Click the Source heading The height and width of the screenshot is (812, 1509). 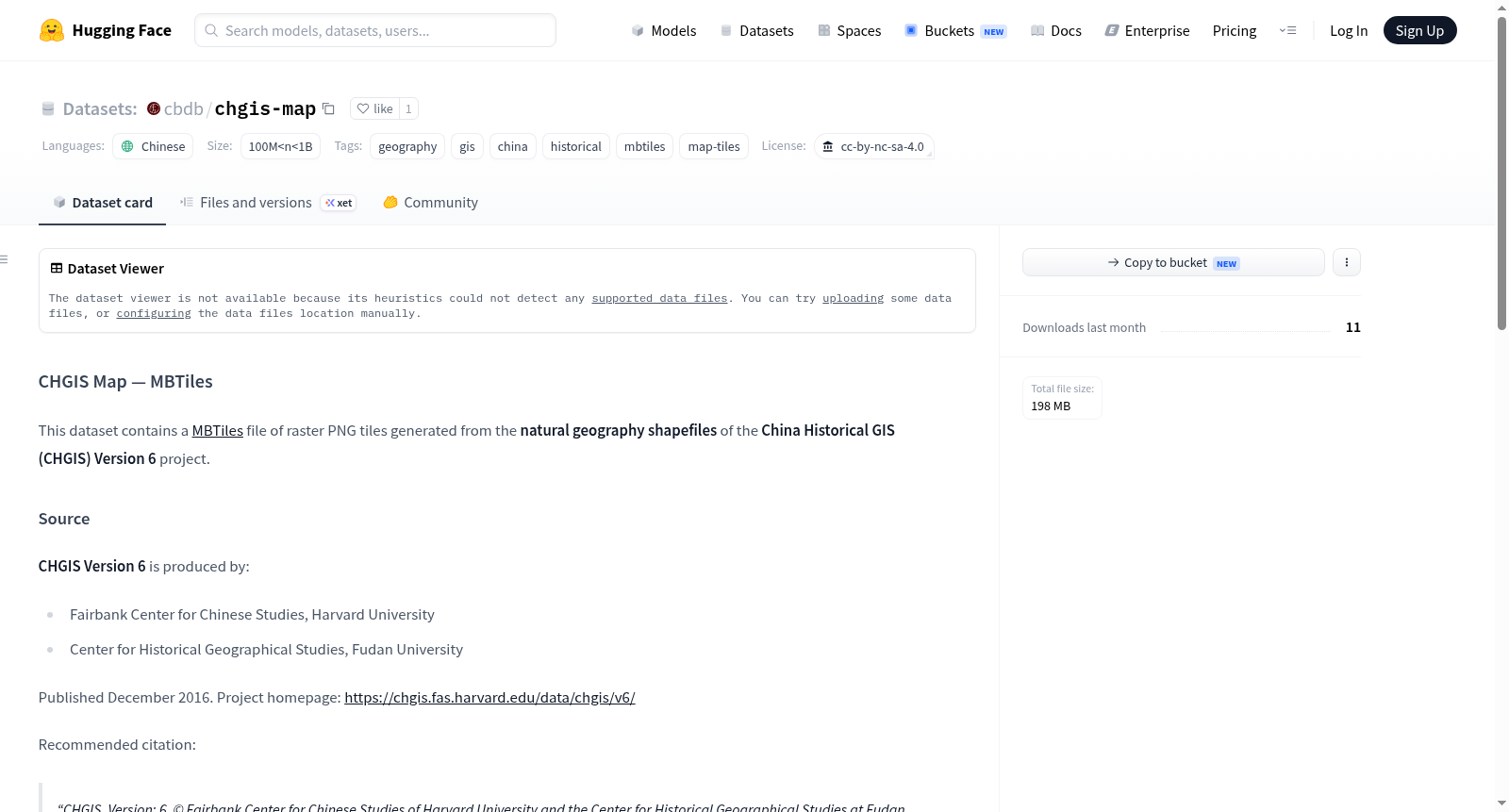[64, 519]
